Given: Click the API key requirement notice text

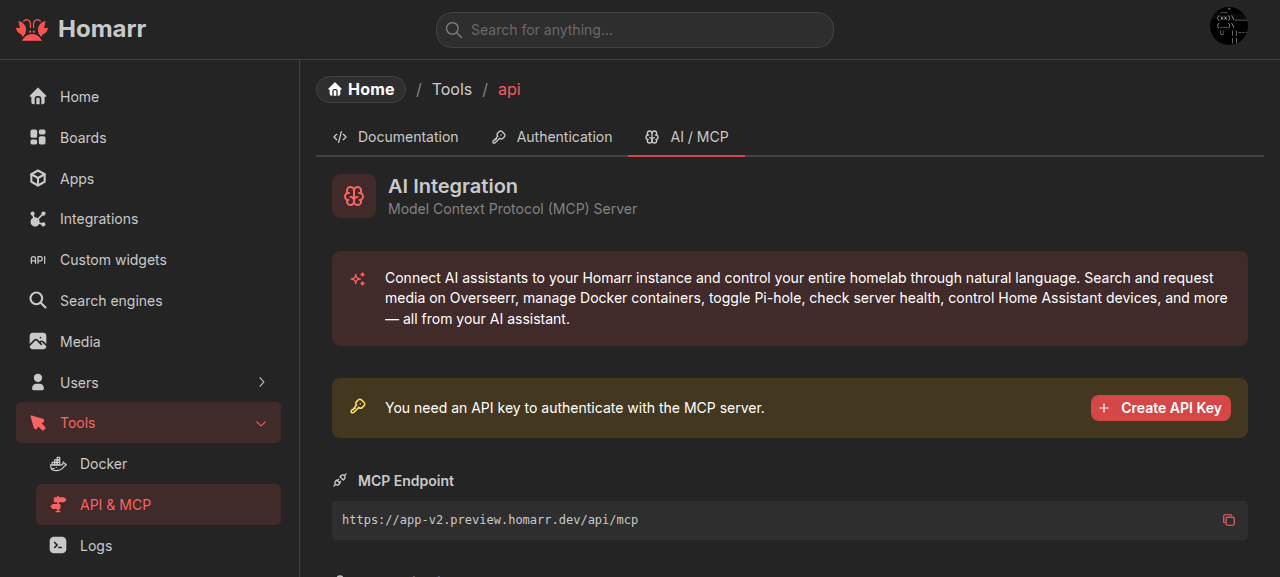Looking at the screenshot, I should tap(575, 408).
